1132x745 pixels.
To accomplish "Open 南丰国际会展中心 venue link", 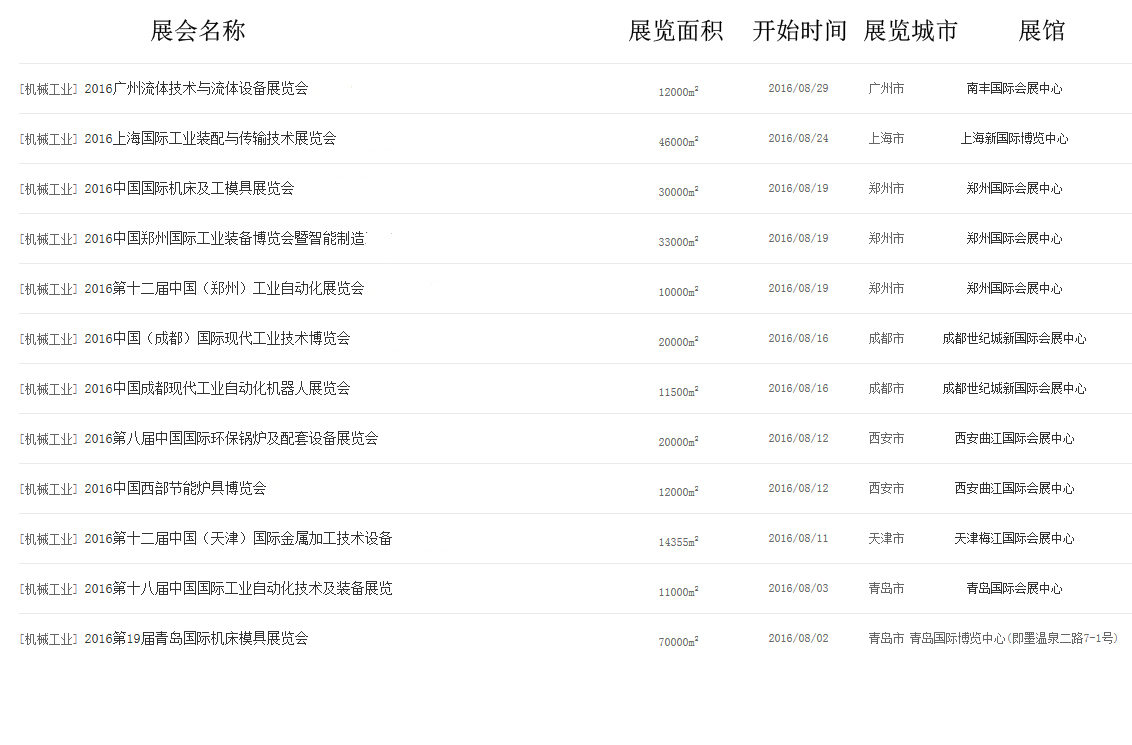I will point(1014,89).
